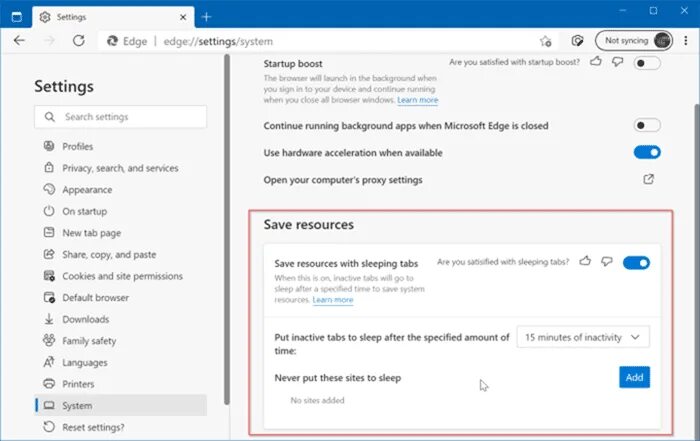Click the Add button for sites

click(x=634, y=377)
